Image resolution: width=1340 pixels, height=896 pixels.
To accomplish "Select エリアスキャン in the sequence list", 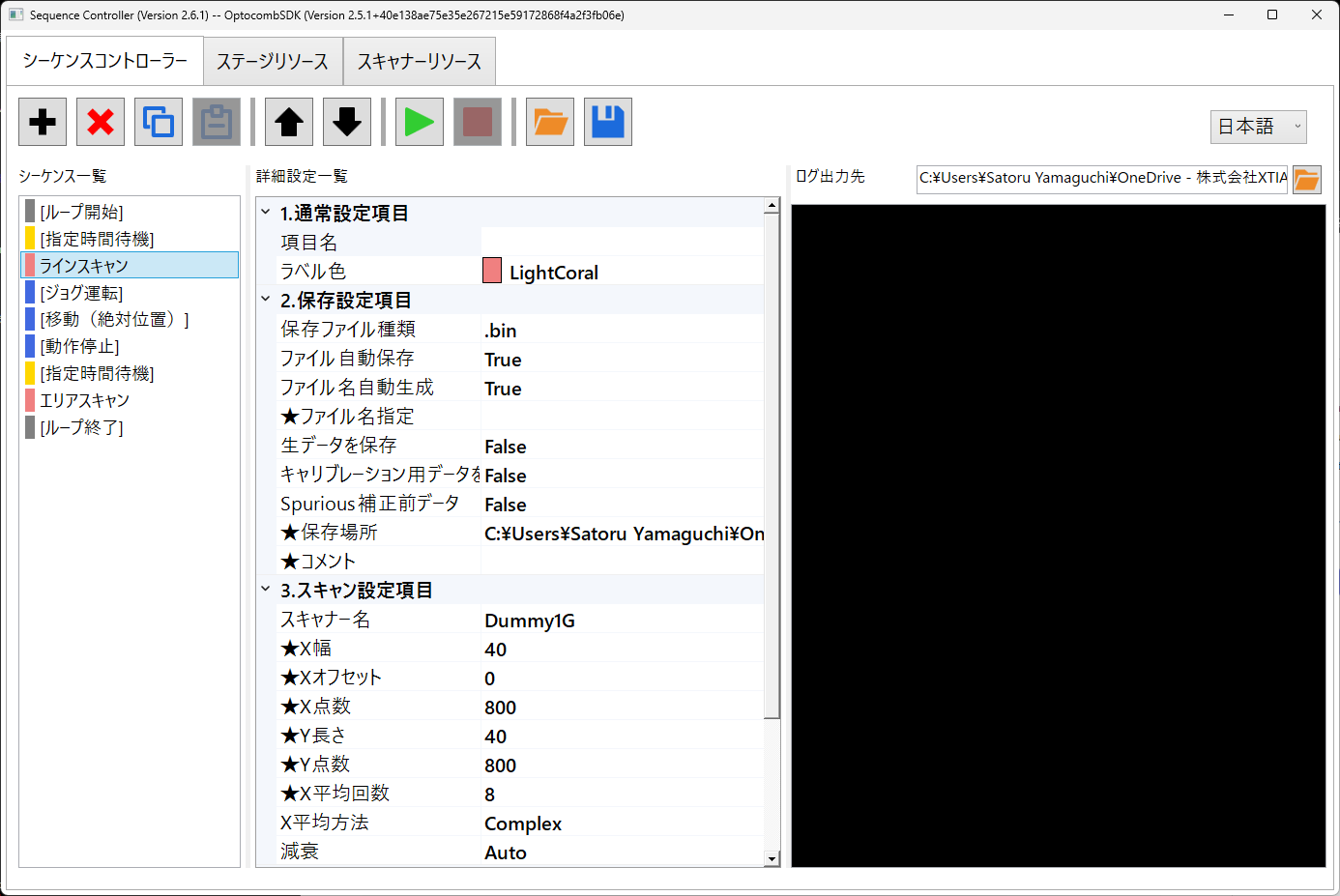I will pyautogui.click(x=85, y=400).
